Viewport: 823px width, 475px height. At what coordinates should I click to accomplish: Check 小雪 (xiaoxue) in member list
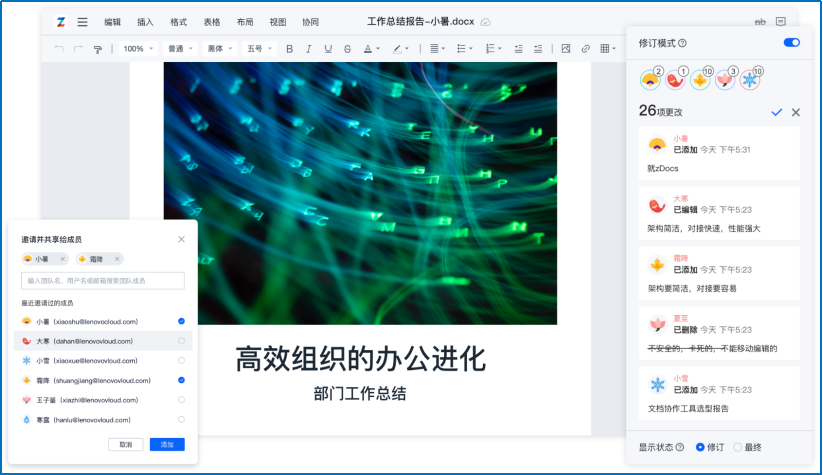tap(181, 361)
